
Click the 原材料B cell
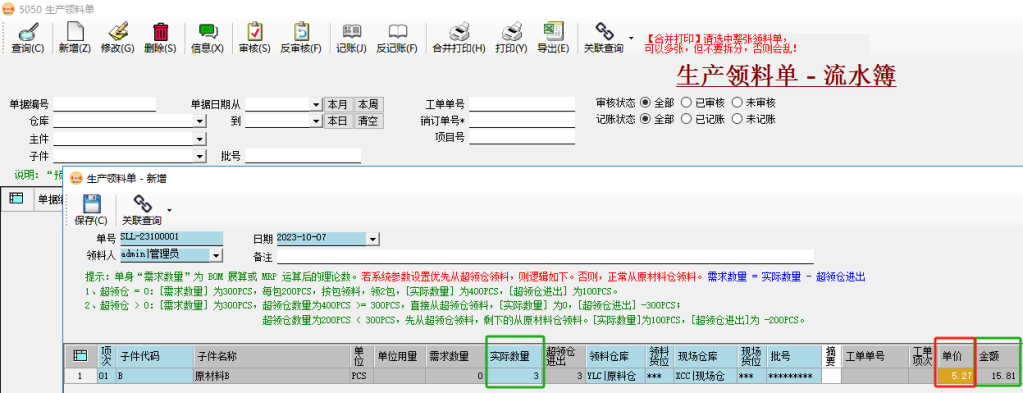(271, 376)
